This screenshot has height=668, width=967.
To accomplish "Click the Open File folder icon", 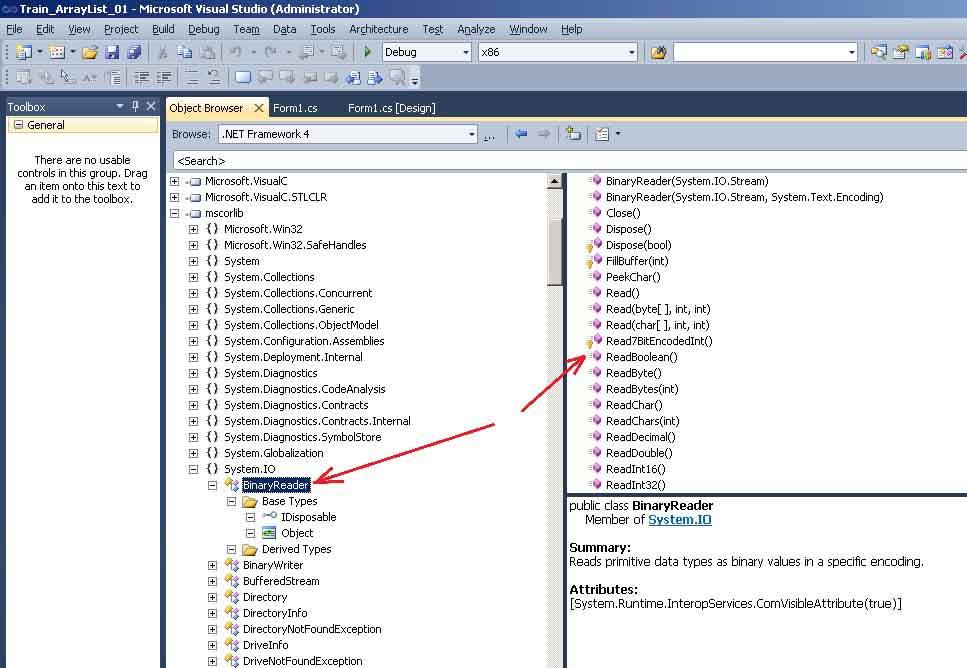I will point(90,52).
